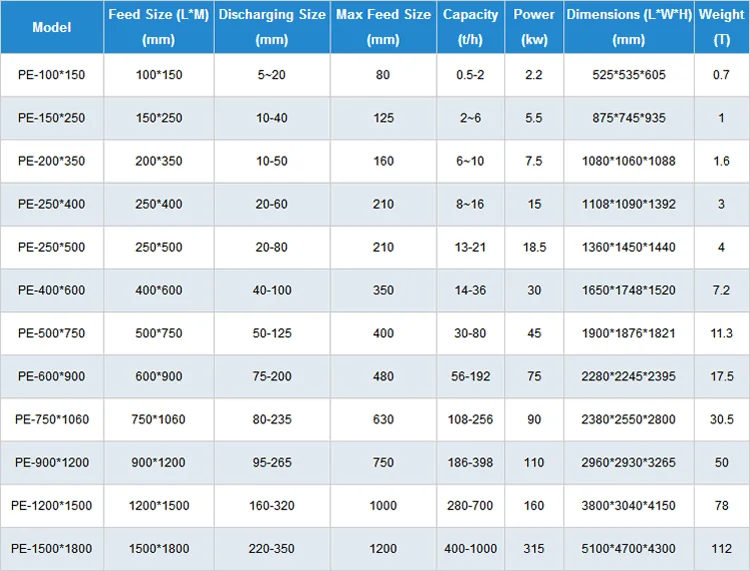Click the Discharging Size column header

point(272,27)
